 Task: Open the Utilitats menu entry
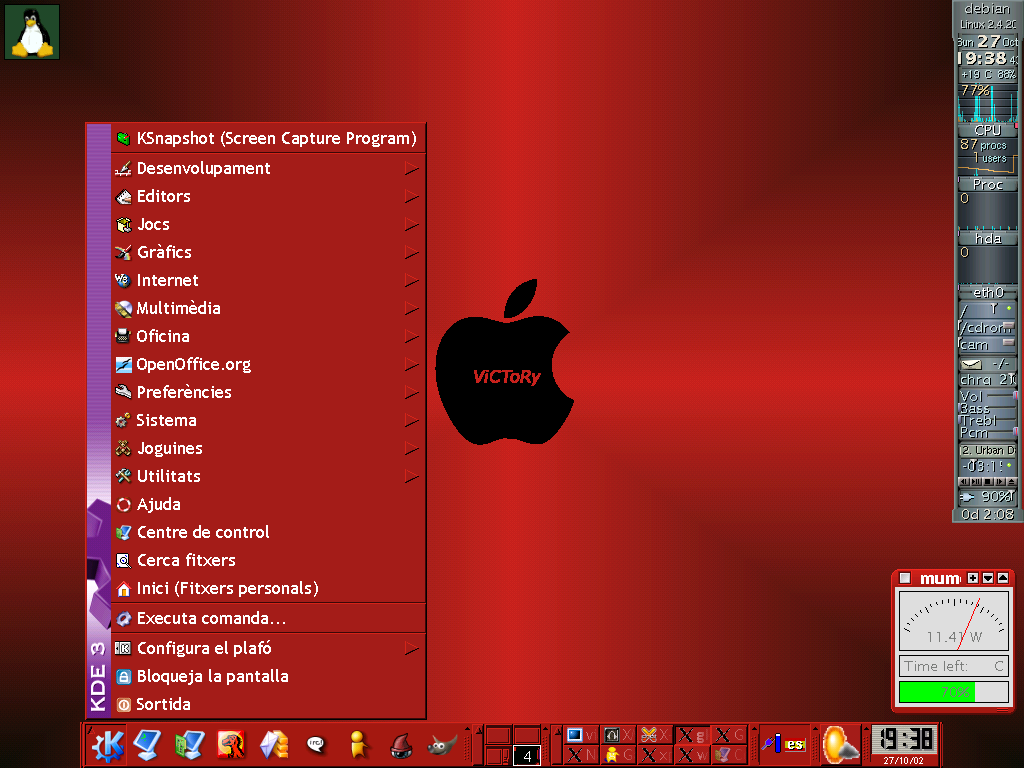click(268, 477)
